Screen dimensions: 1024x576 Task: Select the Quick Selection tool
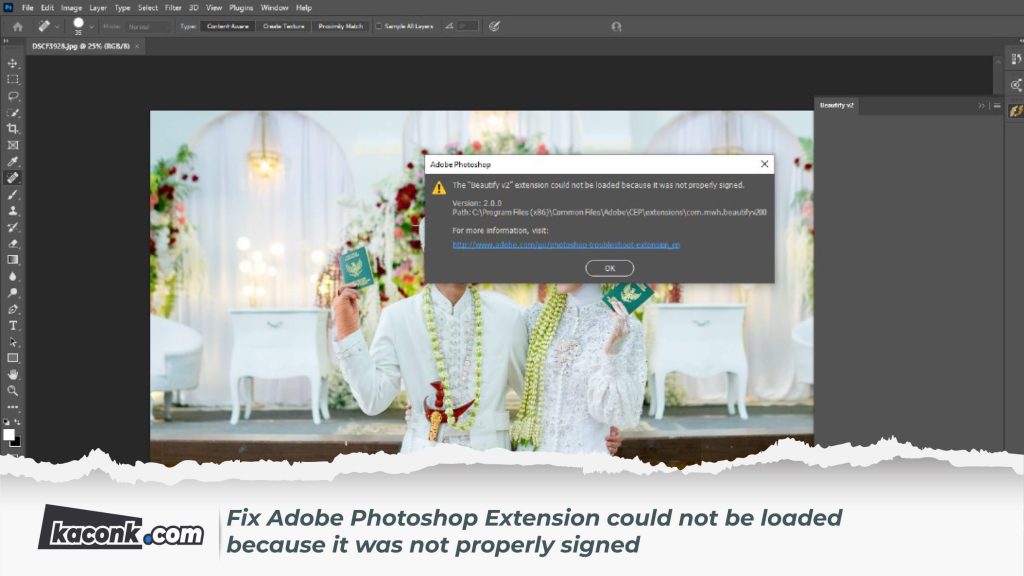tap(12, 112)
